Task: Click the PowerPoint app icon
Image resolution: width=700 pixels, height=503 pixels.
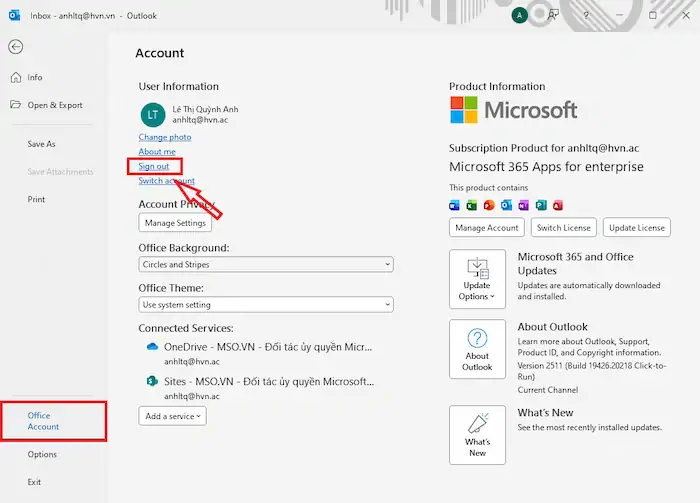Action: point(489,205)
